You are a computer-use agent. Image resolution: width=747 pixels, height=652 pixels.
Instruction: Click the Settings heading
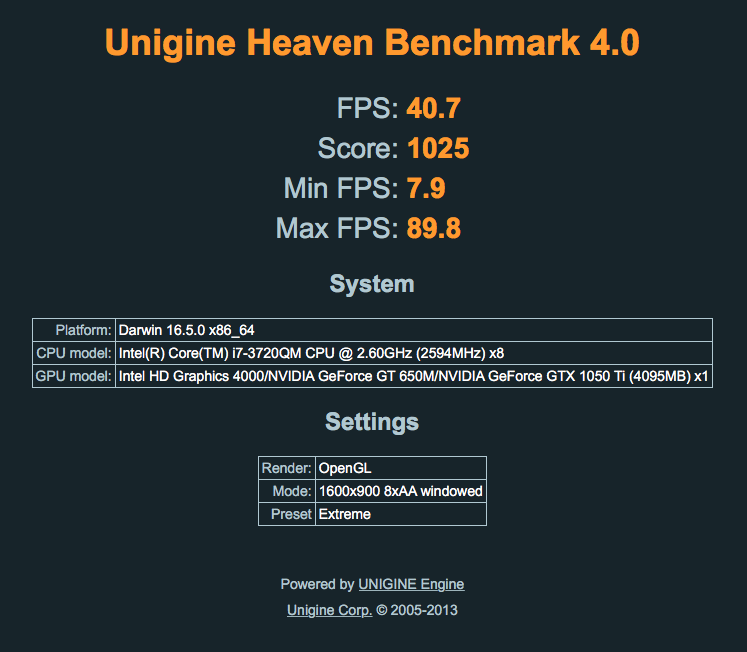[372, 422]
